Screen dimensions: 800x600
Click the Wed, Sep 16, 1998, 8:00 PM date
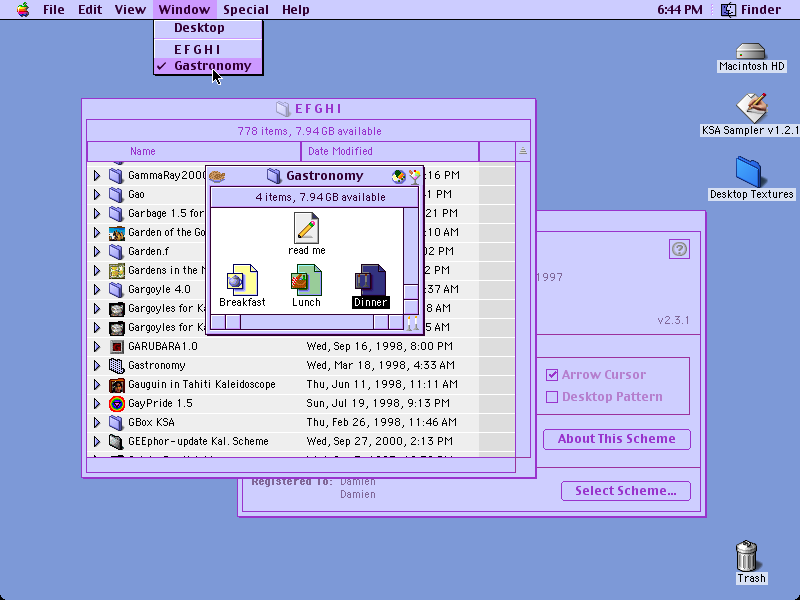[380, 346]
